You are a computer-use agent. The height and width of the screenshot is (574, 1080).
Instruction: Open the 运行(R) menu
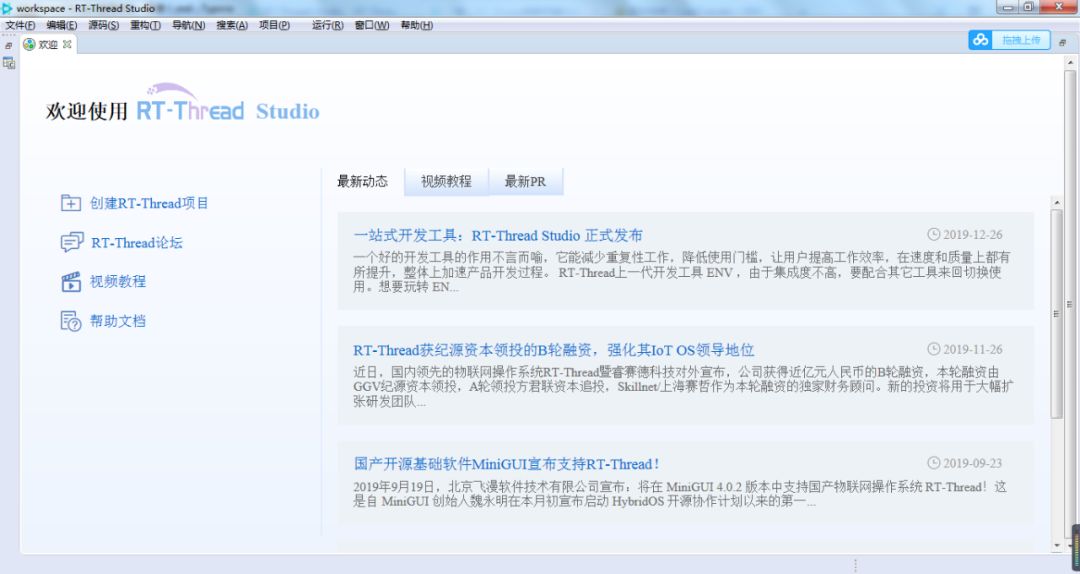tap(328, 25)
